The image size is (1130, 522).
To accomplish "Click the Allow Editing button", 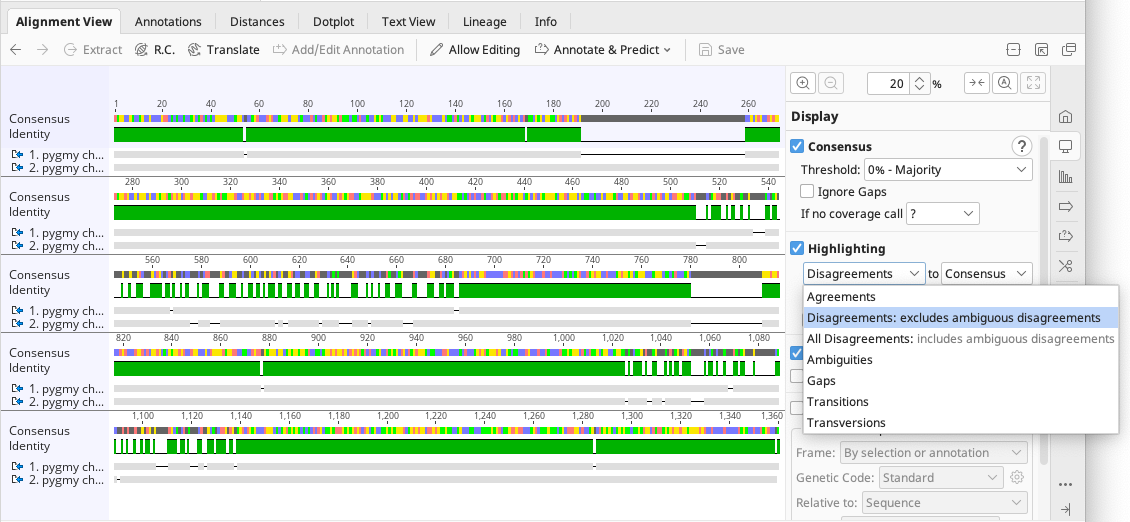I will point(475,50).
